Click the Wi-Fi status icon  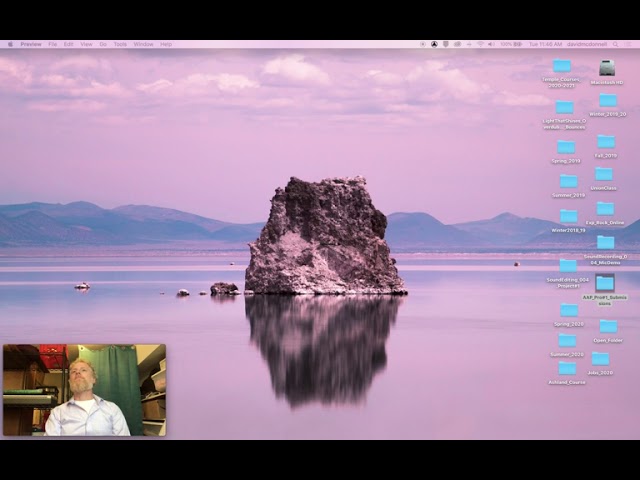[480, 44]
